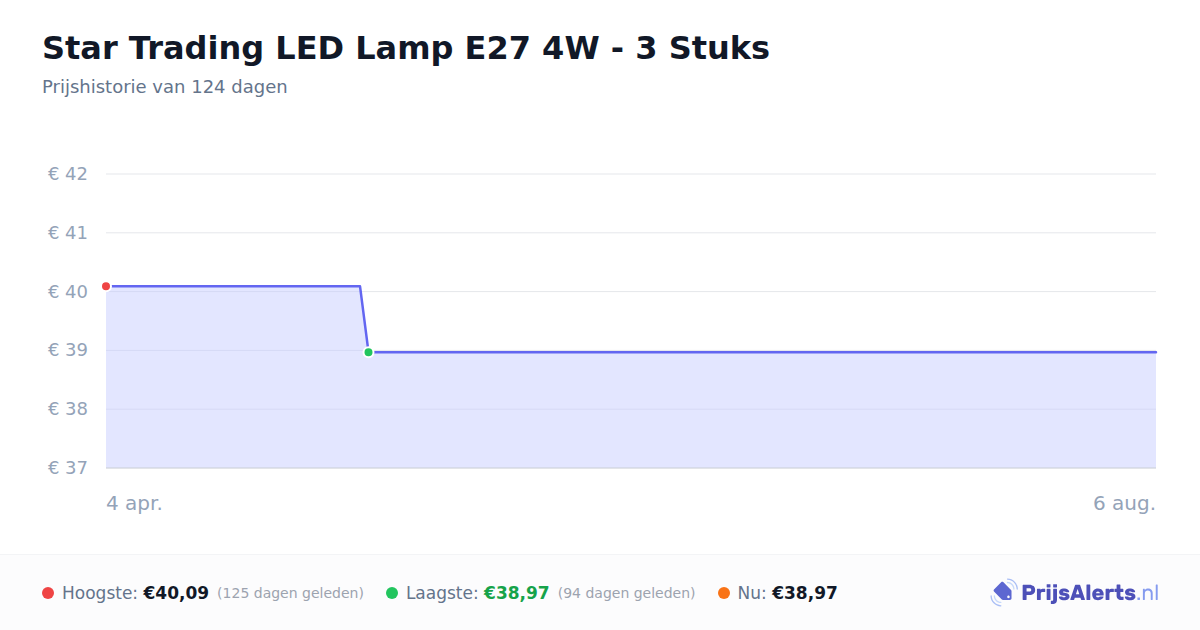Viewport: 1200px width, 630px height.
Task: Click the 6 aug. end date label
Action: (x=1124, y=504)
